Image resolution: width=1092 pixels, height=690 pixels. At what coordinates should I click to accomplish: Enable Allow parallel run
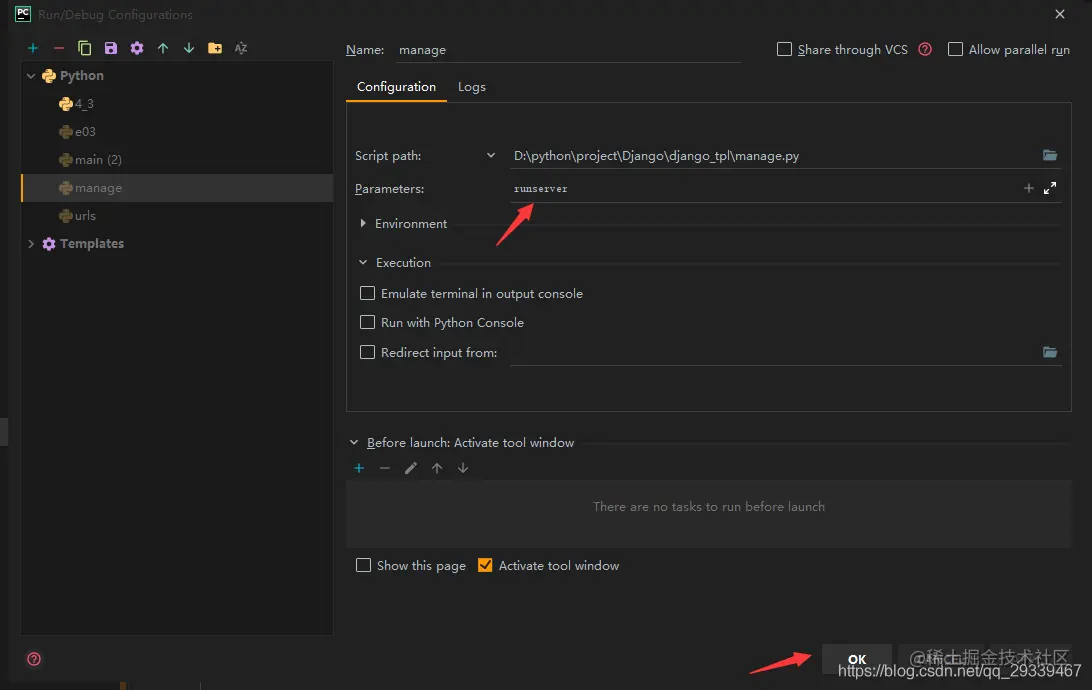point(956,49)
